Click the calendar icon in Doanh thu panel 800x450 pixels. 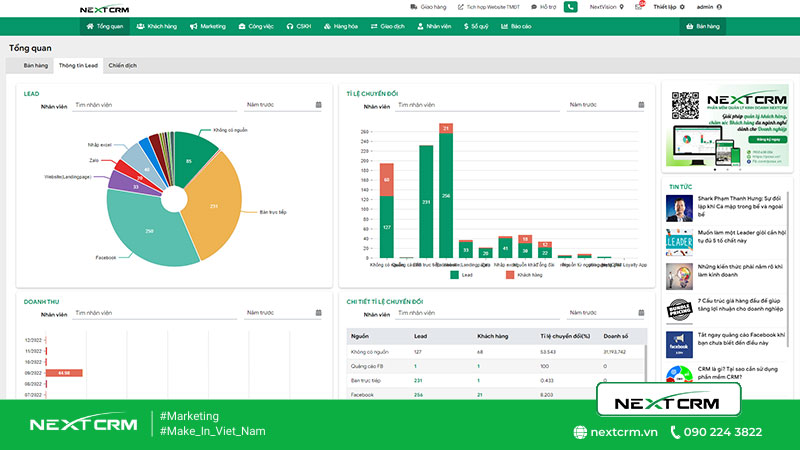(318, 314)
